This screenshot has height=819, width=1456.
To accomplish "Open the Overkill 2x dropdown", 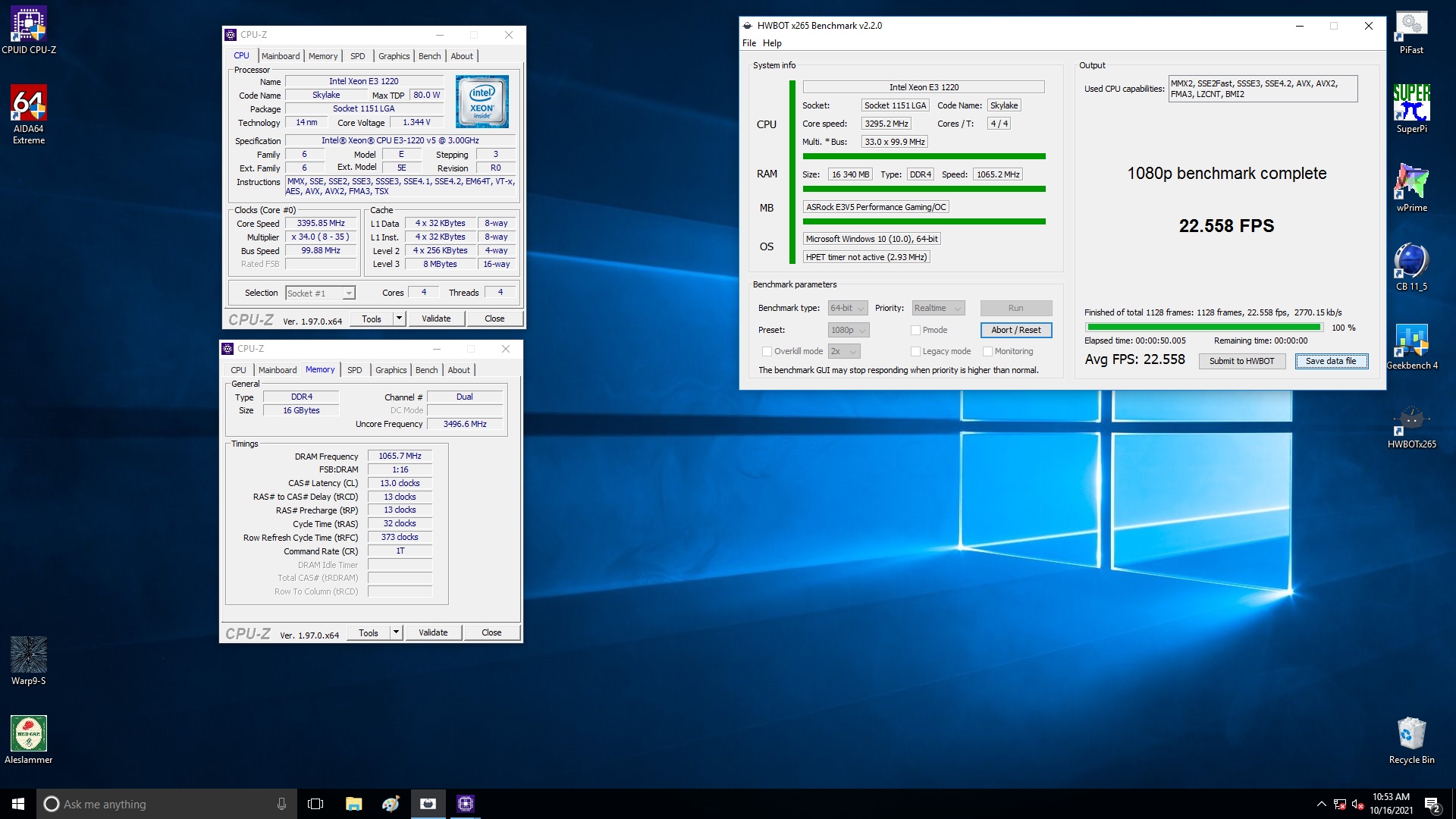I will point(844,351).
